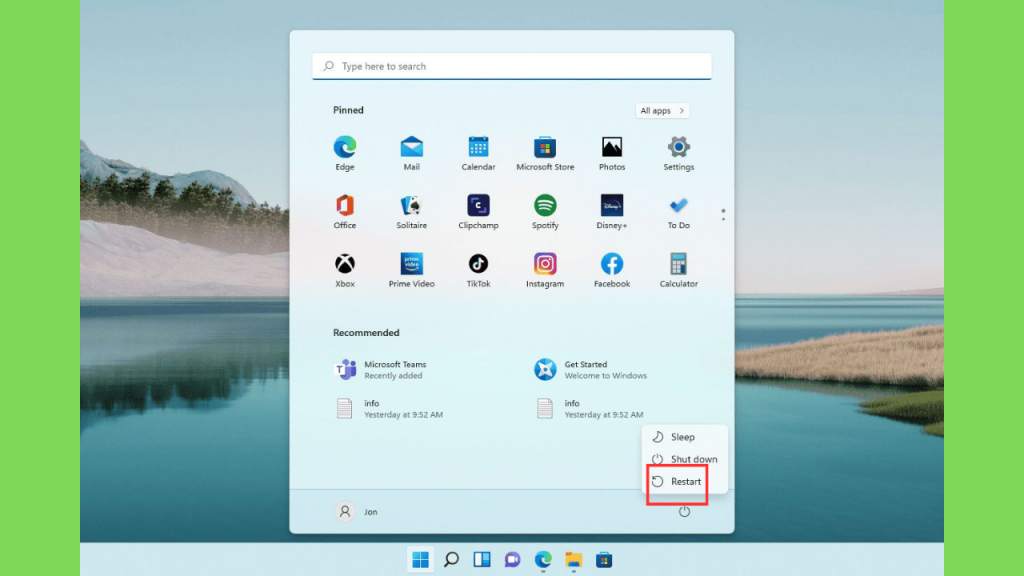Launch the Xbox app
1024x576 pixels.
click(345, 270)
